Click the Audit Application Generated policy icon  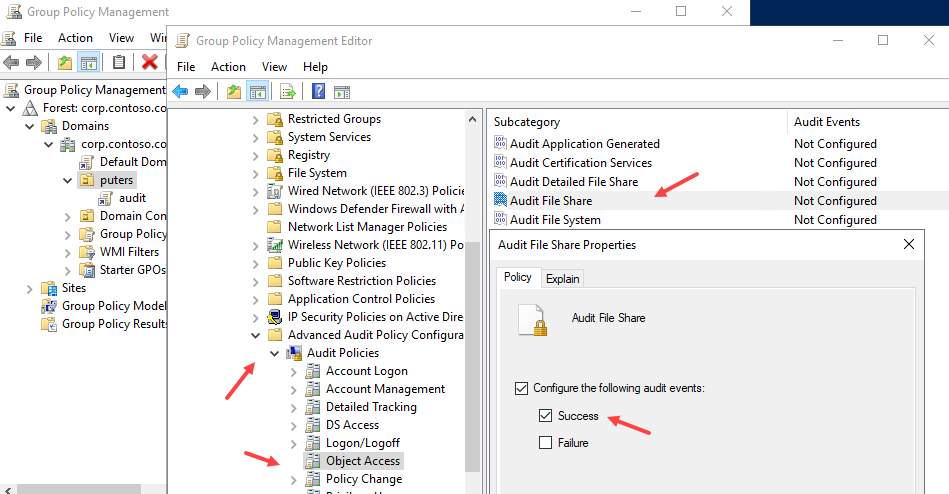500,143
